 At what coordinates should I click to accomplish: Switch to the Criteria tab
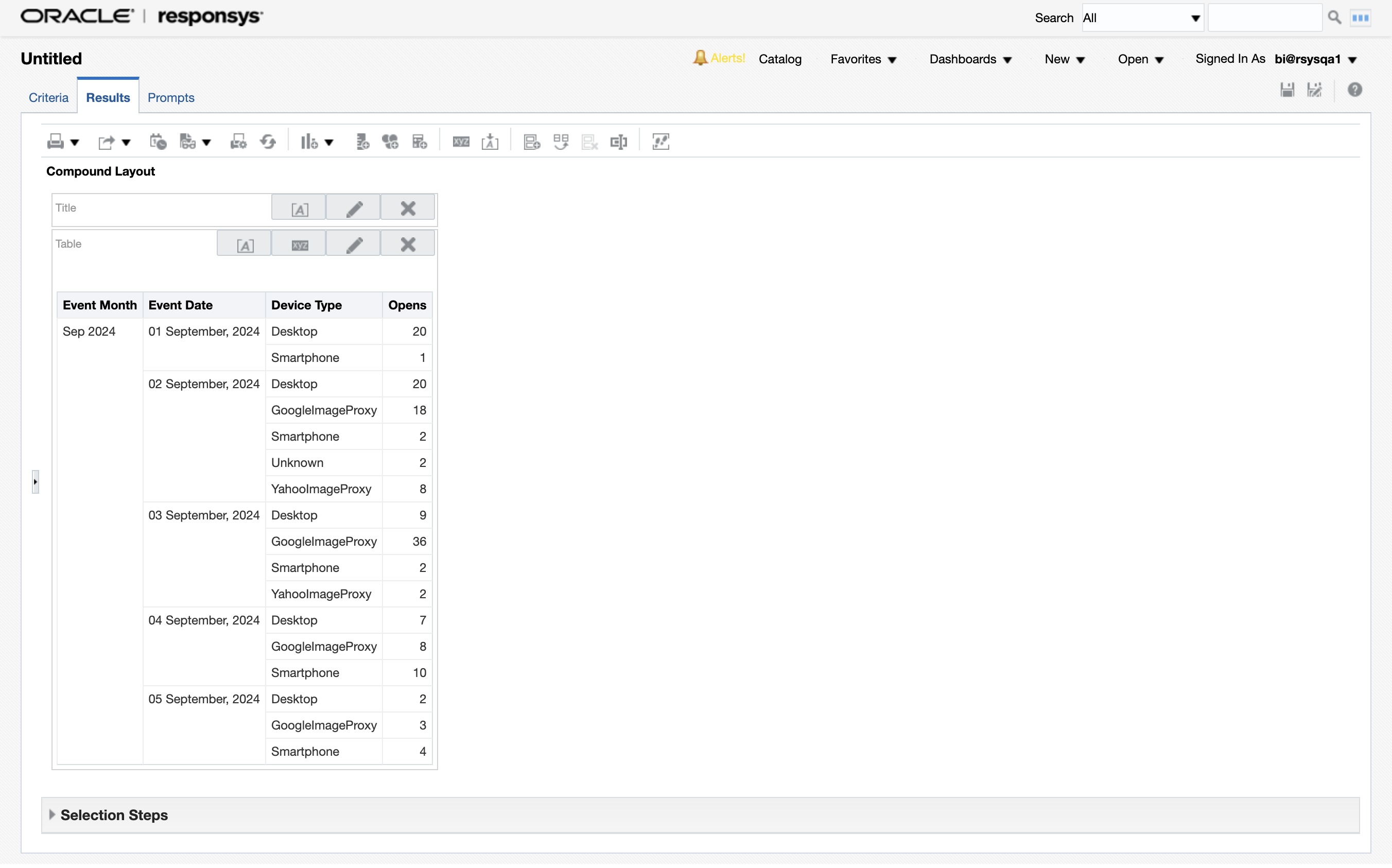click(x=48, y=98)
